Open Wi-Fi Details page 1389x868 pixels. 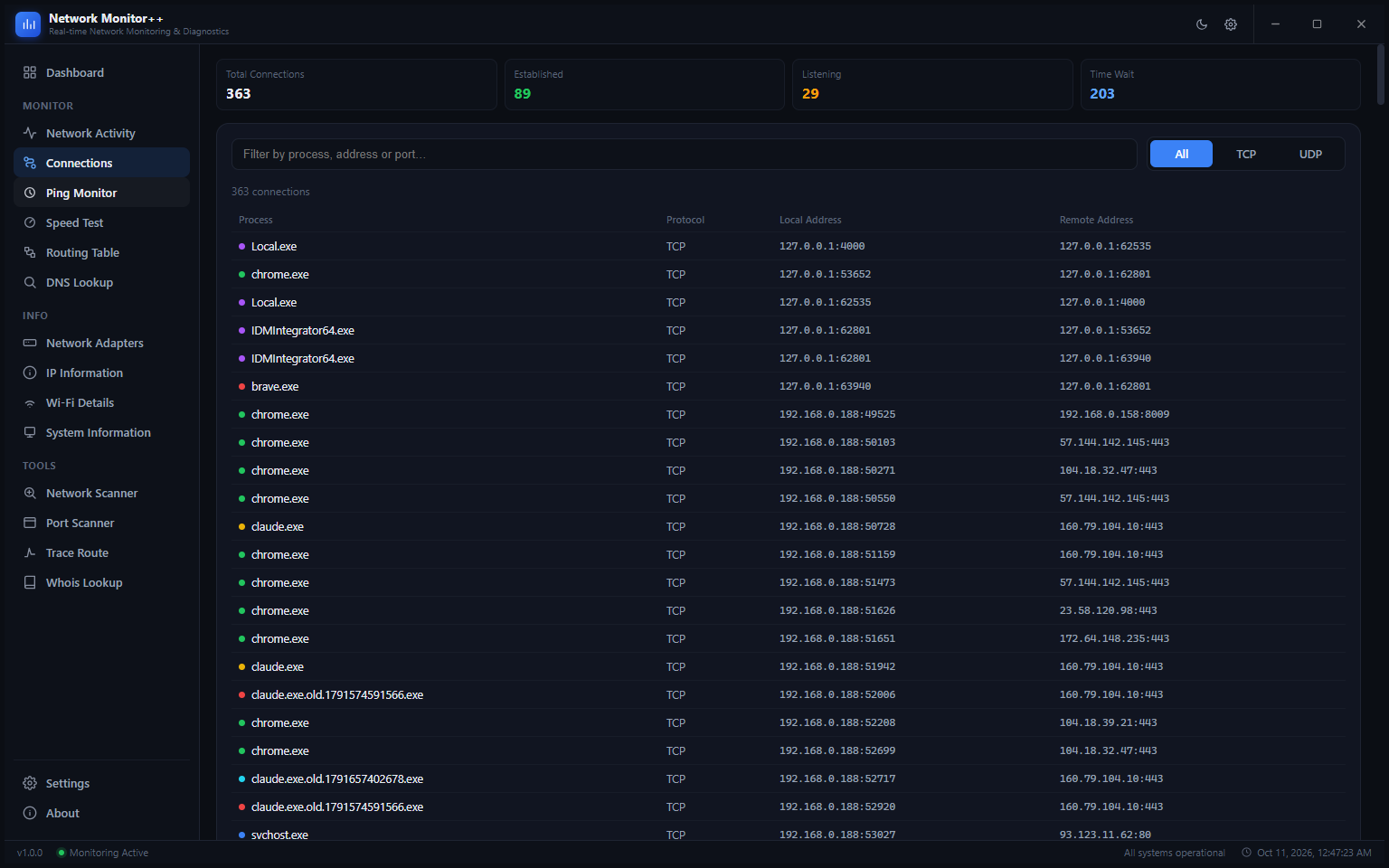coord(101,402)
